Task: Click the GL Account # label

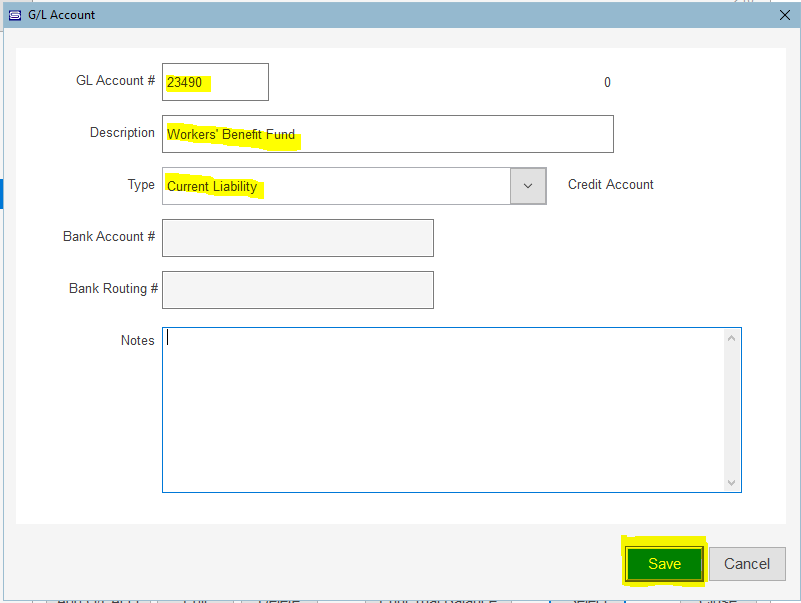Action: (115, 81)
